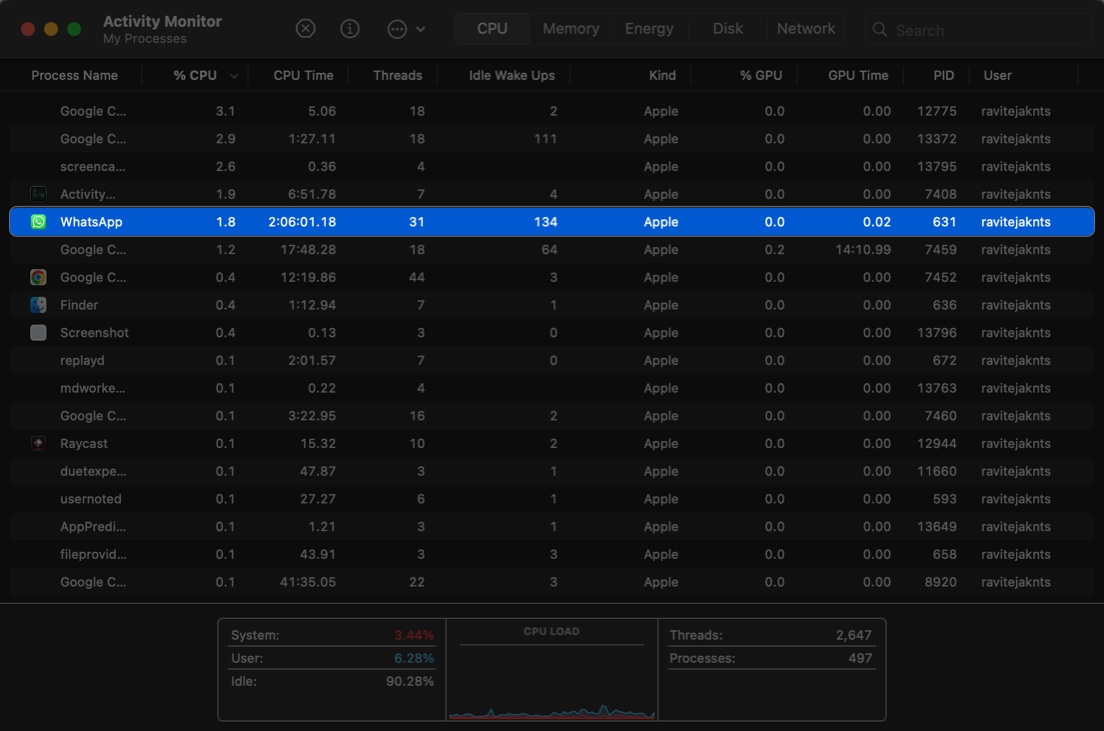Switch to the Disk view
1104x731 pixels.
(727, 28)
